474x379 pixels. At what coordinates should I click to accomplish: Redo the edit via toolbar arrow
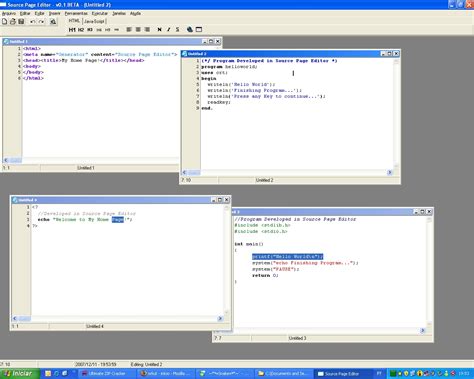(x=41, y=22)
